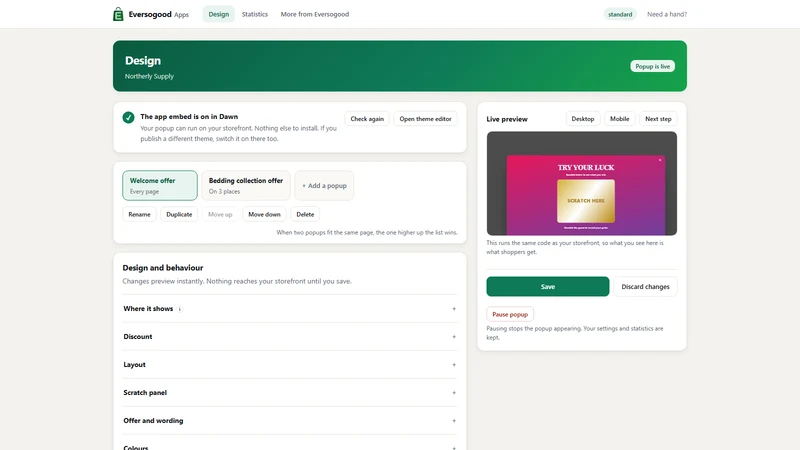800x450 pixels.
Task: Move the popup down
Action: [x=264, y=214]
